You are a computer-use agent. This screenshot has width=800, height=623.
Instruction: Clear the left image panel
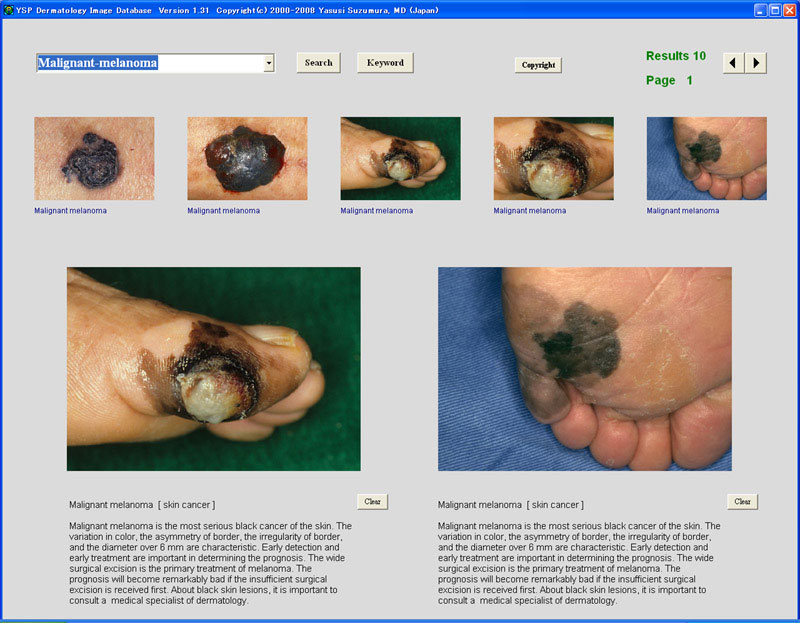372,502
